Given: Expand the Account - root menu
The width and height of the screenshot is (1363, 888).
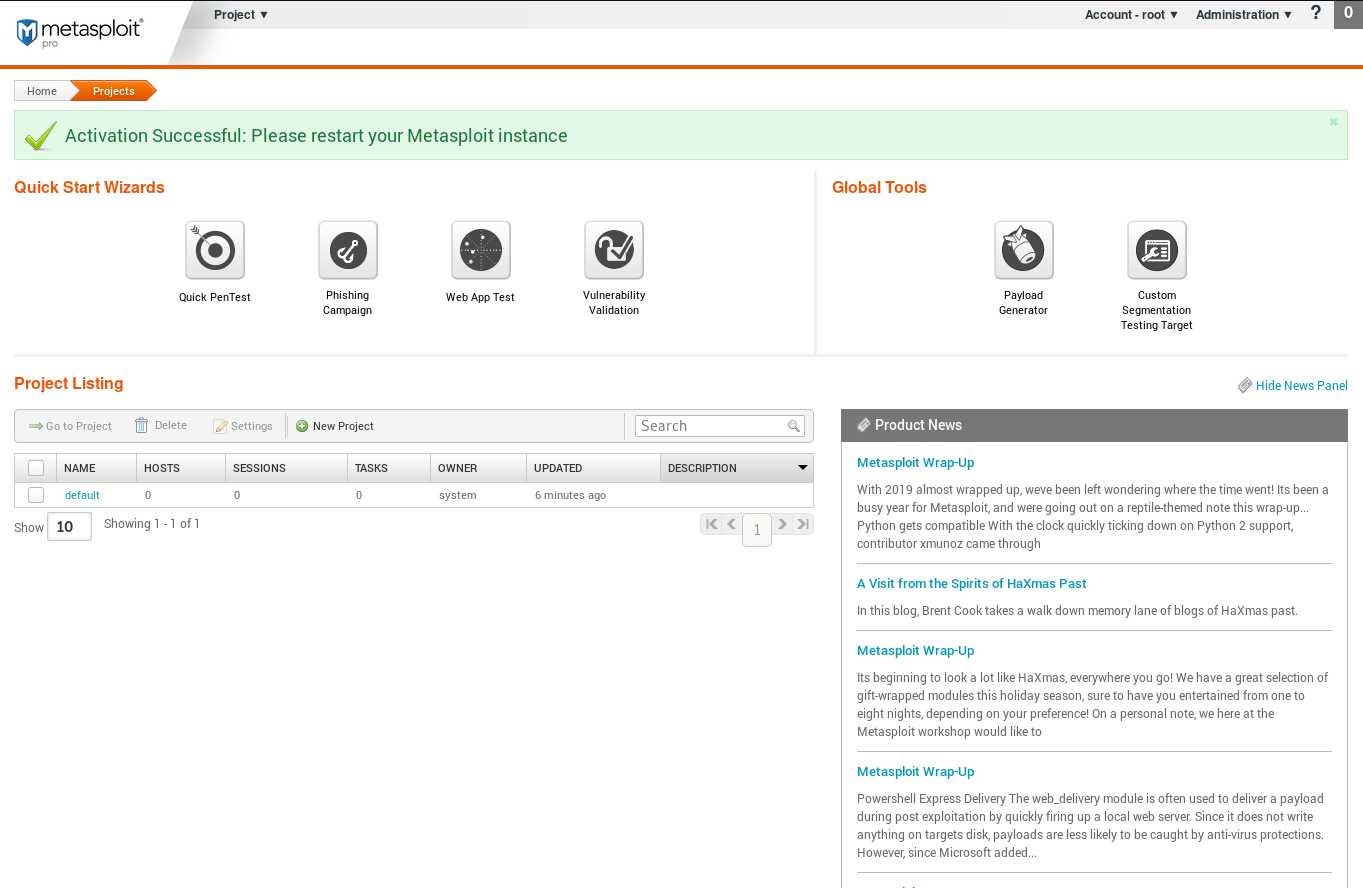Looking at the screenshot, I should (x=1132, y=15).
